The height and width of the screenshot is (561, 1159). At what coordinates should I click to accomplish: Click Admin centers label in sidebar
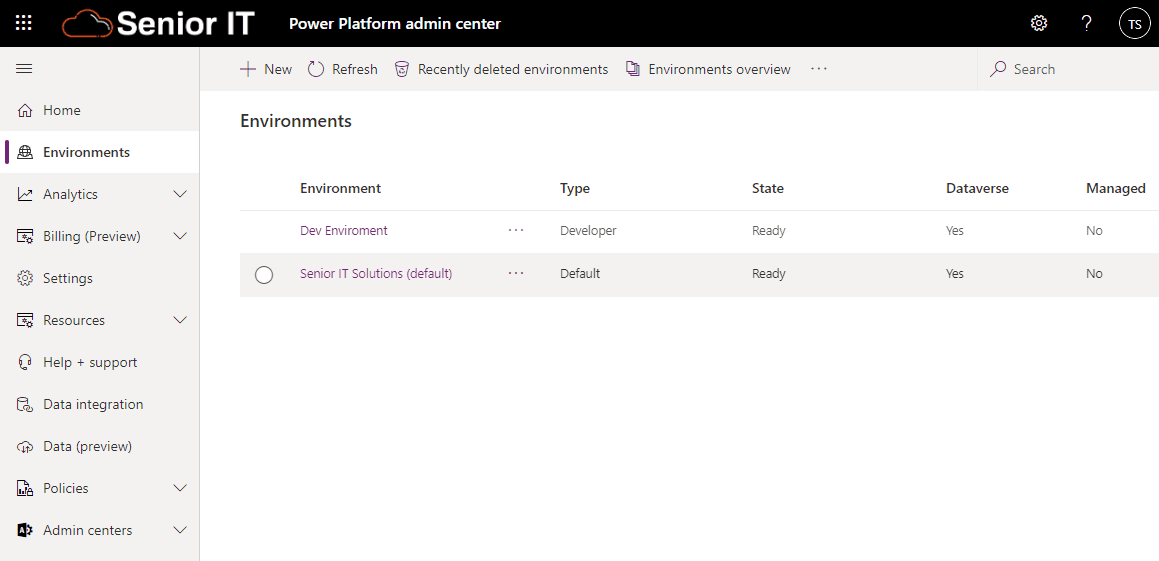click(88, 531)
